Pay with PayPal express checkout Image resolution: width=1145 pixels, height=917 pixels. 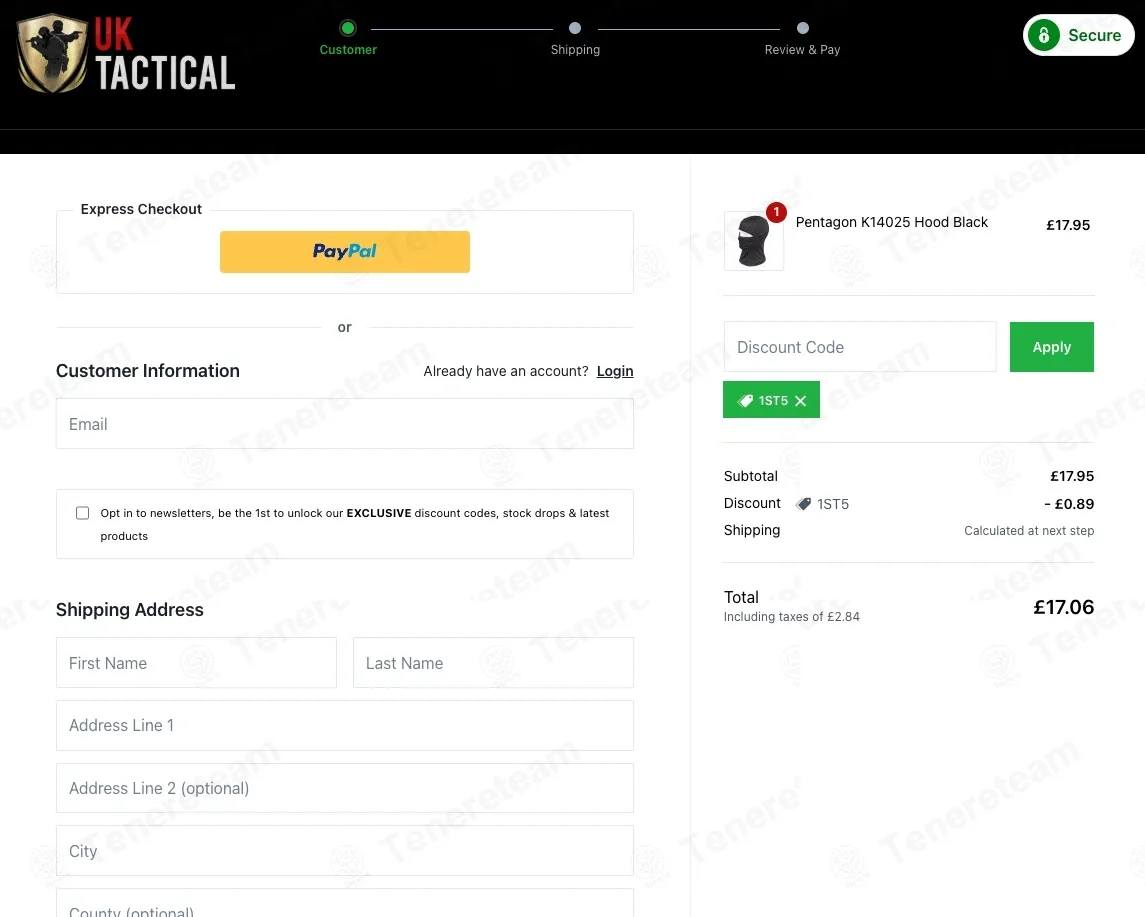(x=345, y=252)
